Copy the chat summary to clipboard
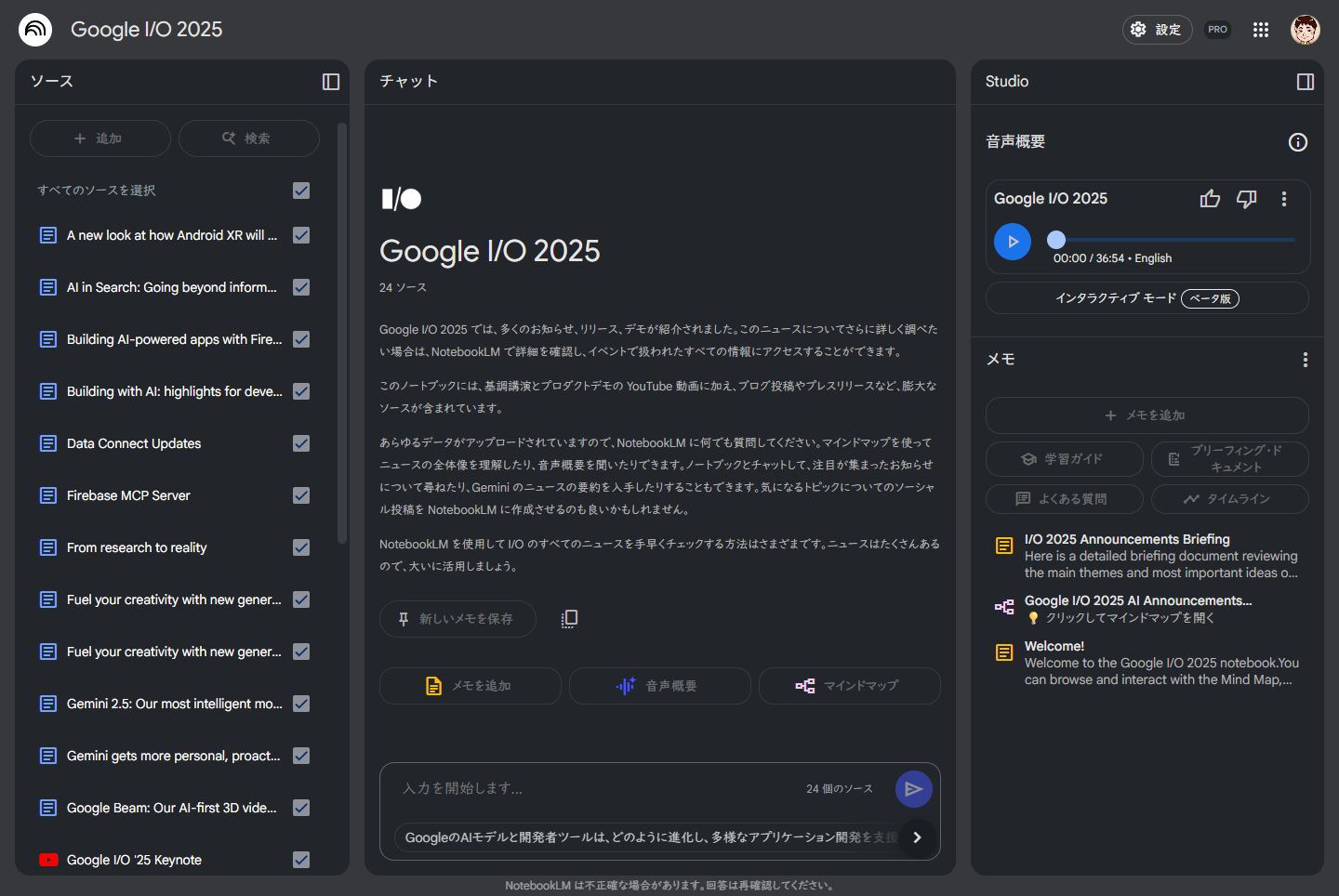Screen dimensions: 1339x896 pyautogui.click(x=569, y=619)
